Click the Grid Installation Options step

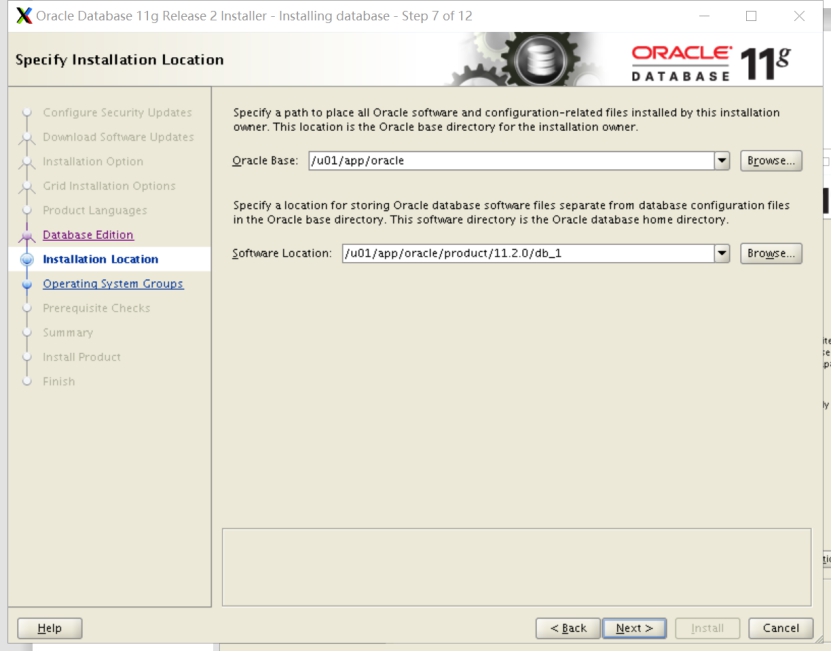(x=109, y=186)
